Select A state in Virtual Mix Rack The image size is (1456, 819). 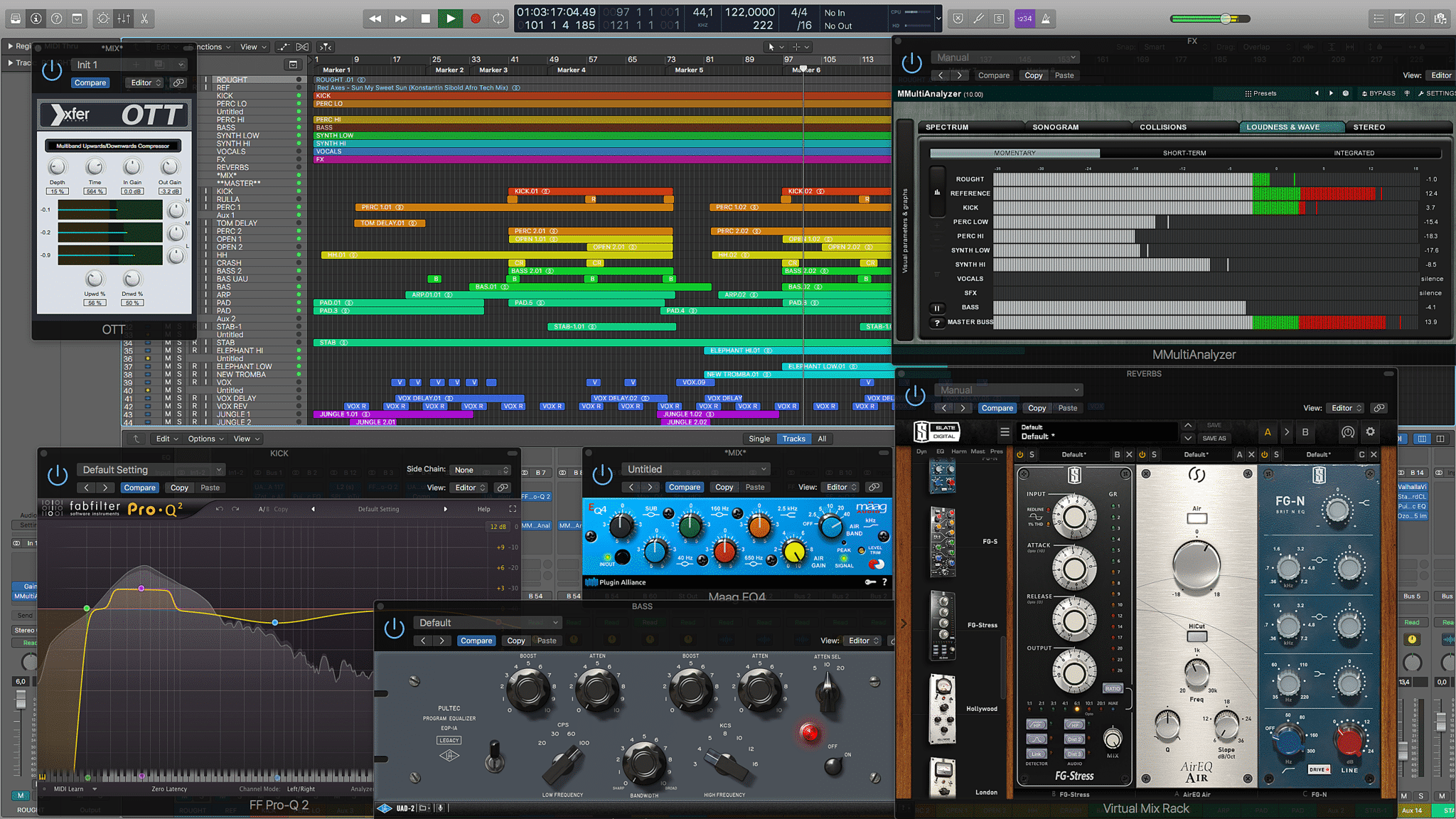tap(1267, 432)
